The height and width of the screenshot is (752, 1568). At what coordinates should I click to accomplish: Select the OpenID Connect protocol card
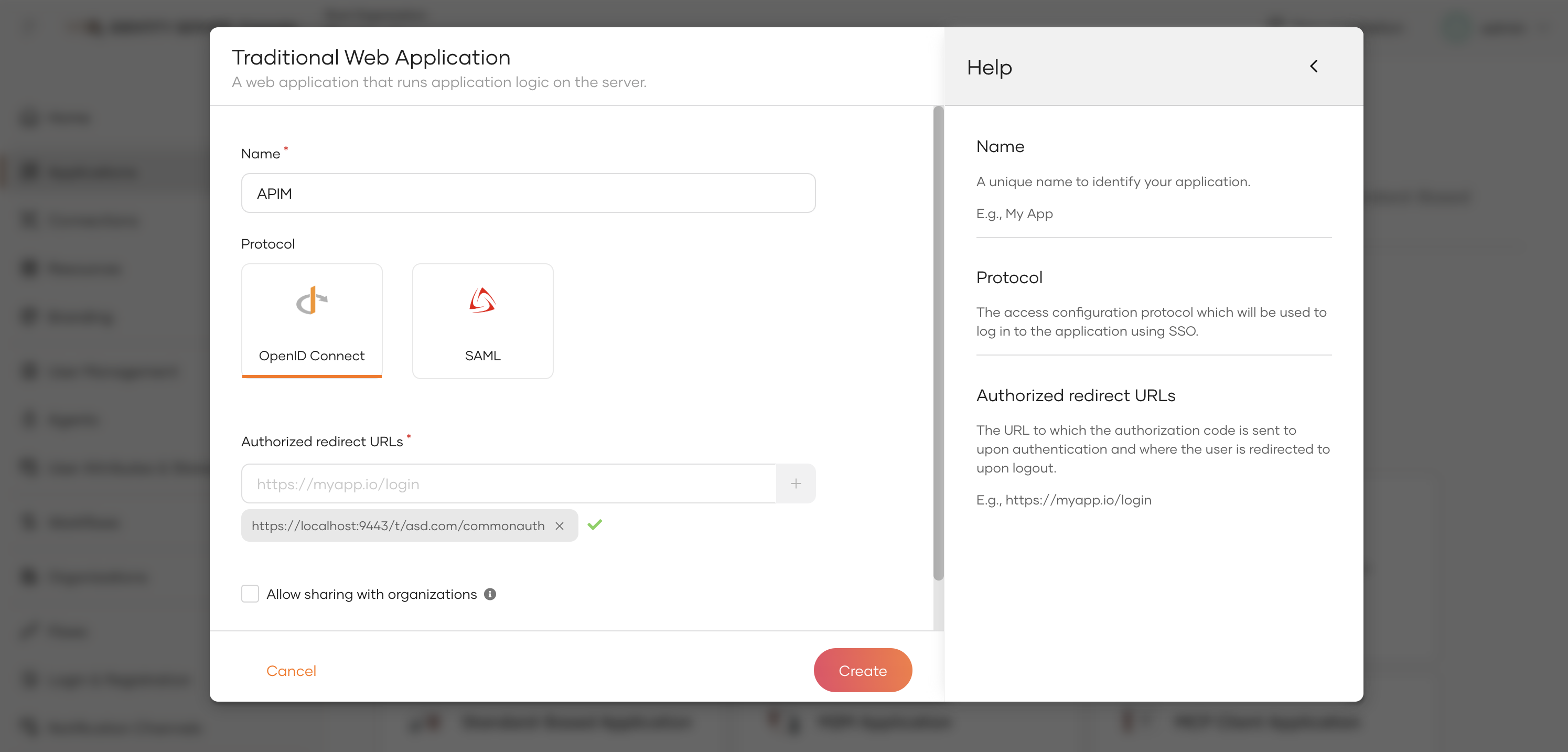(x=312, y=321)
